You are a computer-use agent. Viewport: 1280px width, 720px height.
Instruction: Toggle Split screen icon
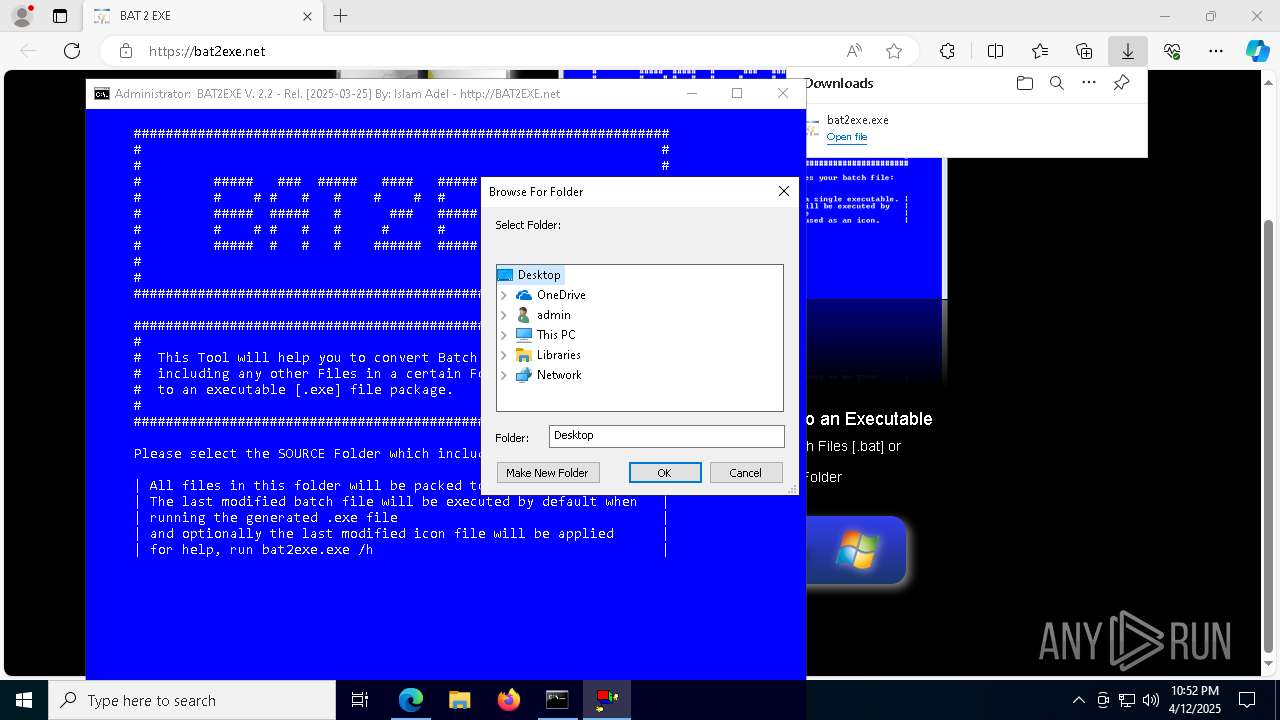coord(995,51)
